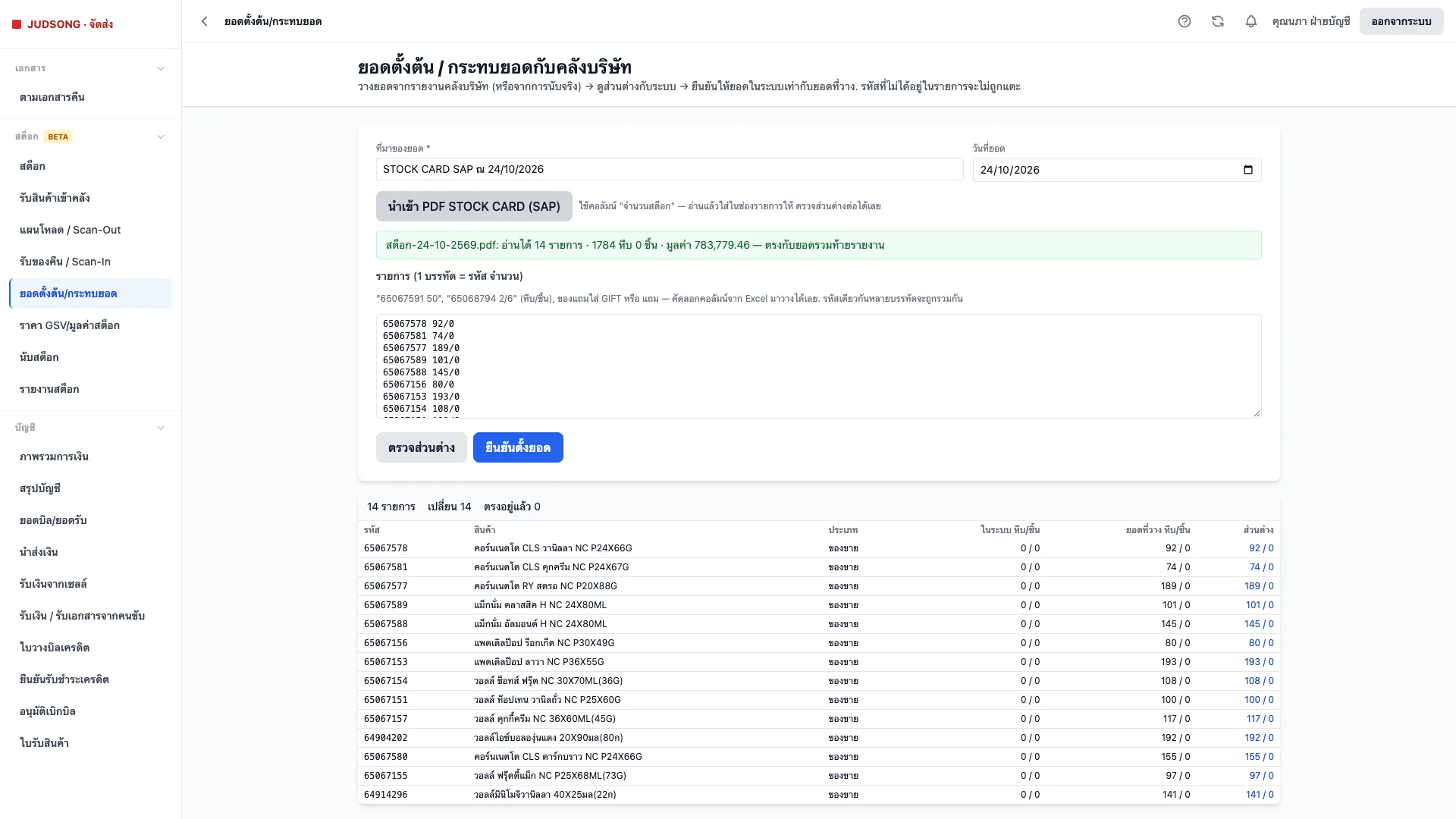Go to สรุปบัญชี page
Viewport: 1456px width, 819px height.
coord(90,488)
